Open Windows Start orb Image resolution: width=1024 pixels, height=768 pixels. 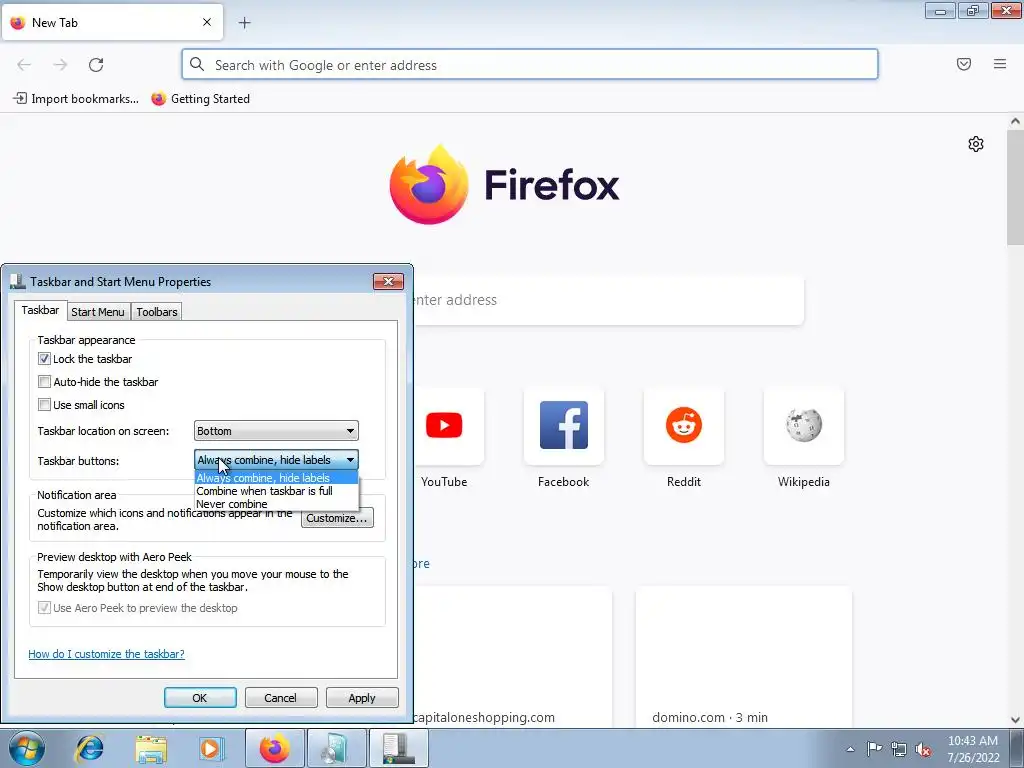click(x=27, y=748)
